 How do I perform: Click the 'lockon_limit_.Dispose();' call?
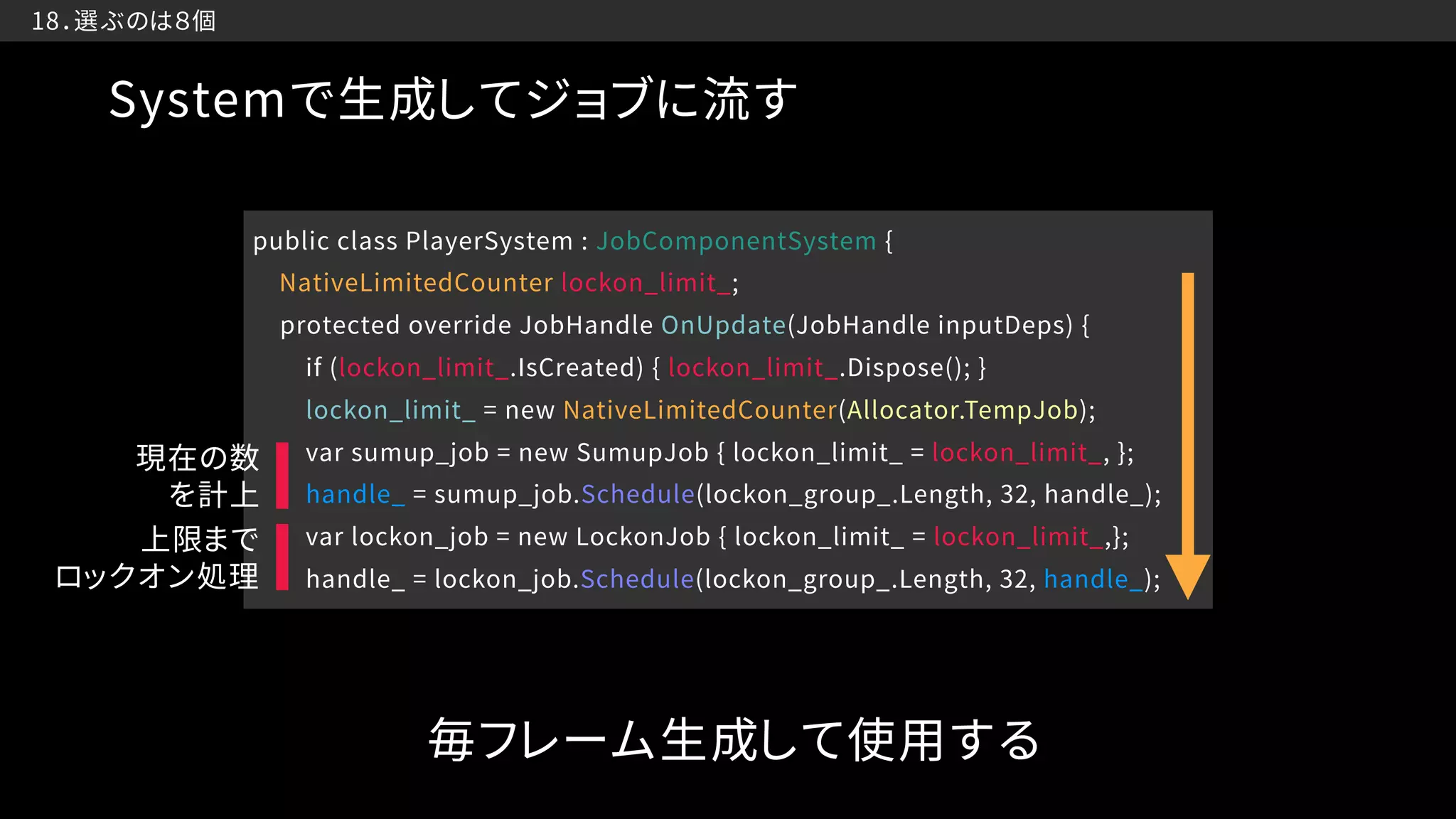[x=819, y=368]
